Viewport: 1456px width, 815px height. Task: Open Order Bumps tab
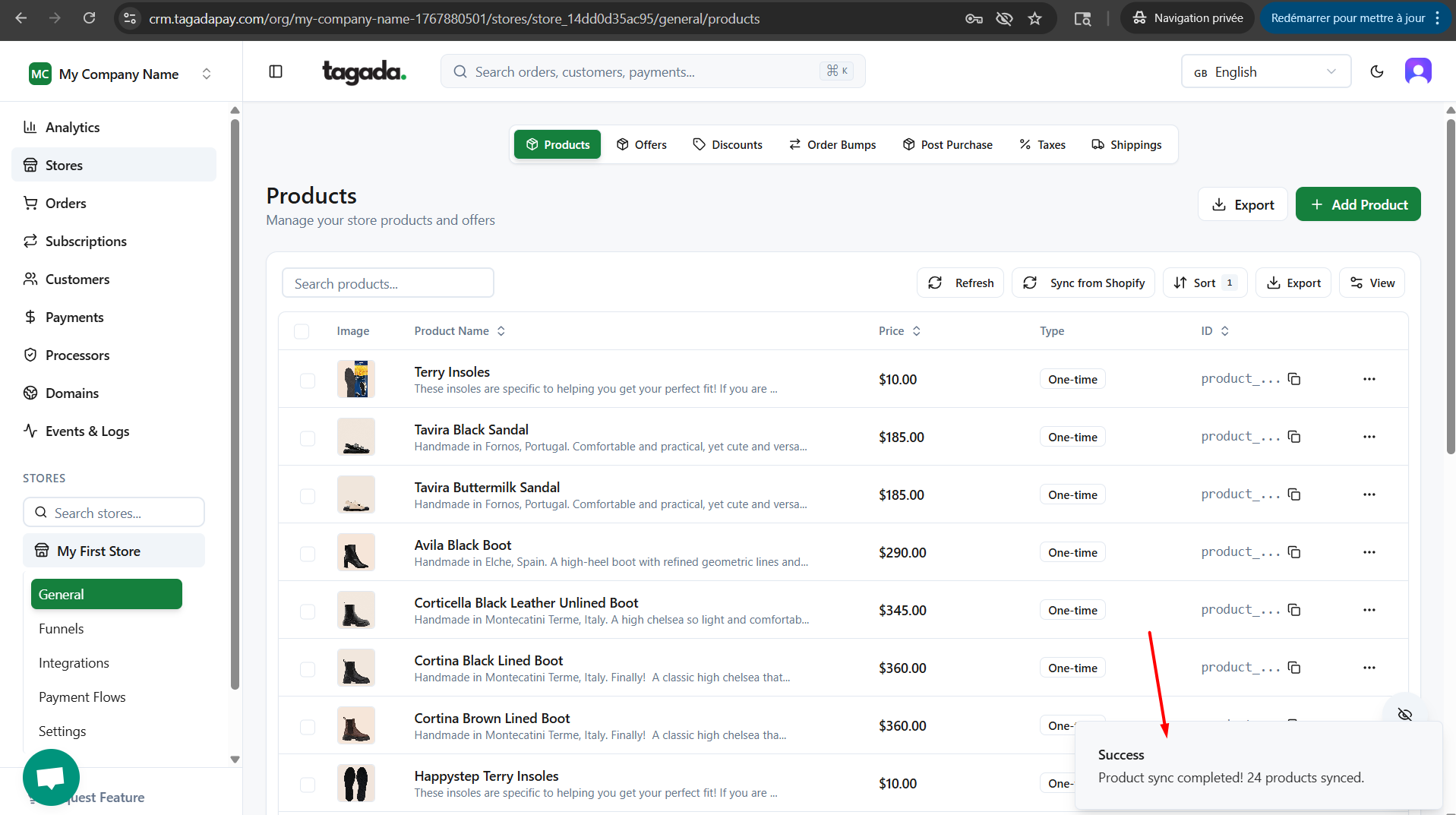pos(832,144)
